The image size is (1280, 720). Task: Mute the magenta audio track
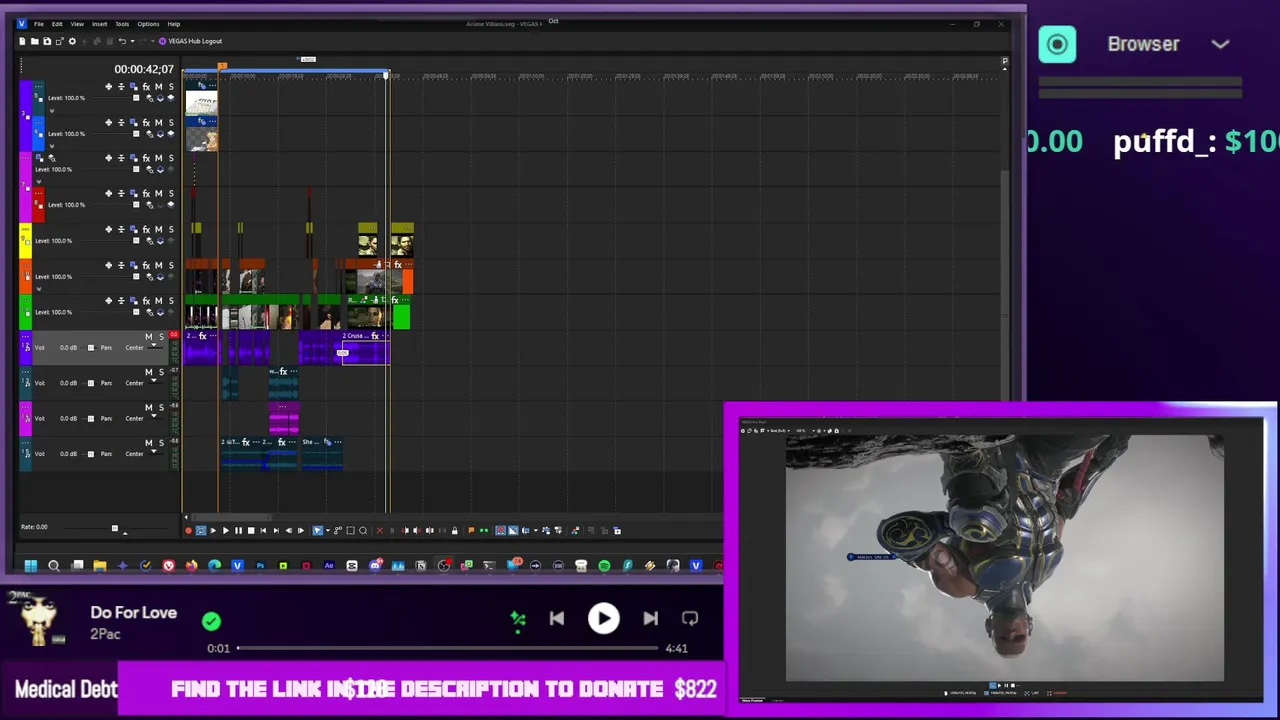(x=148, y=407)
